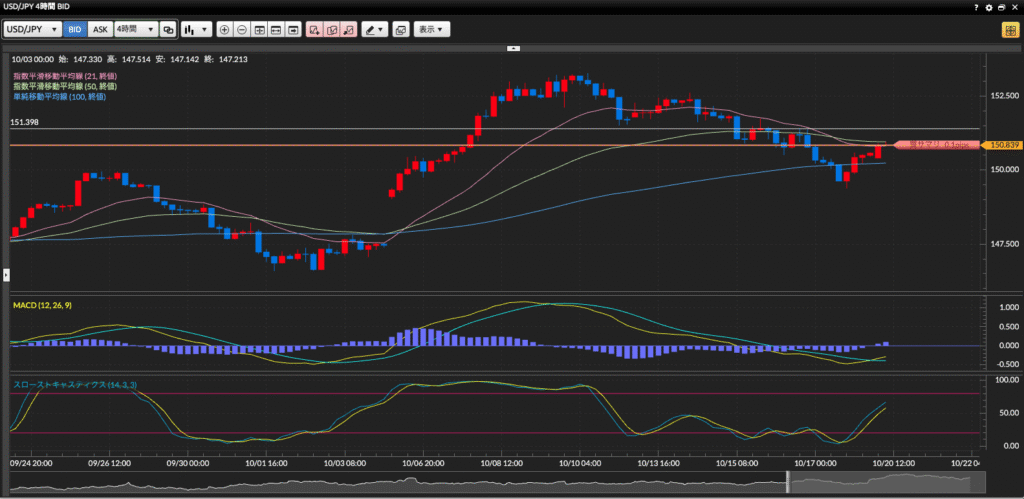Screen dimensions: 1024x499
Task: Click the white handle on the overview range slider
Action: click(788, 482)
